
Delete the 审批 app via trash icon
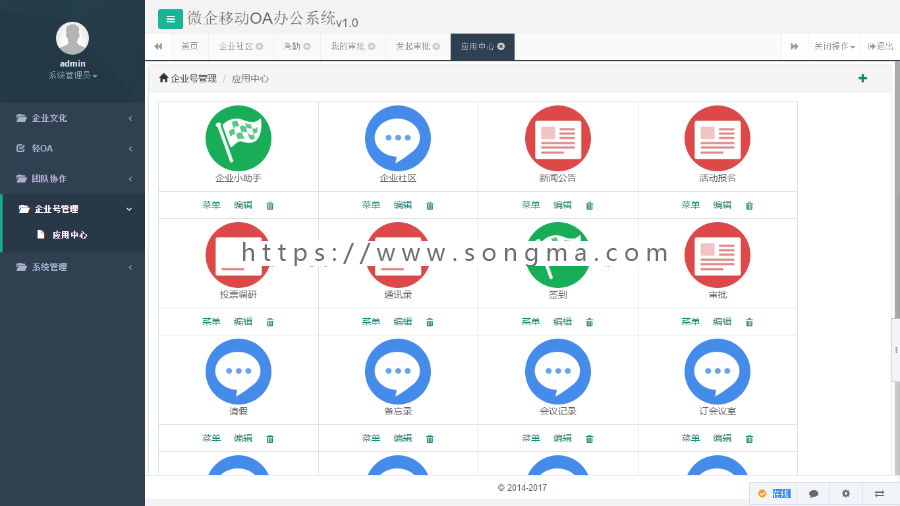click(x=749, y=322)
